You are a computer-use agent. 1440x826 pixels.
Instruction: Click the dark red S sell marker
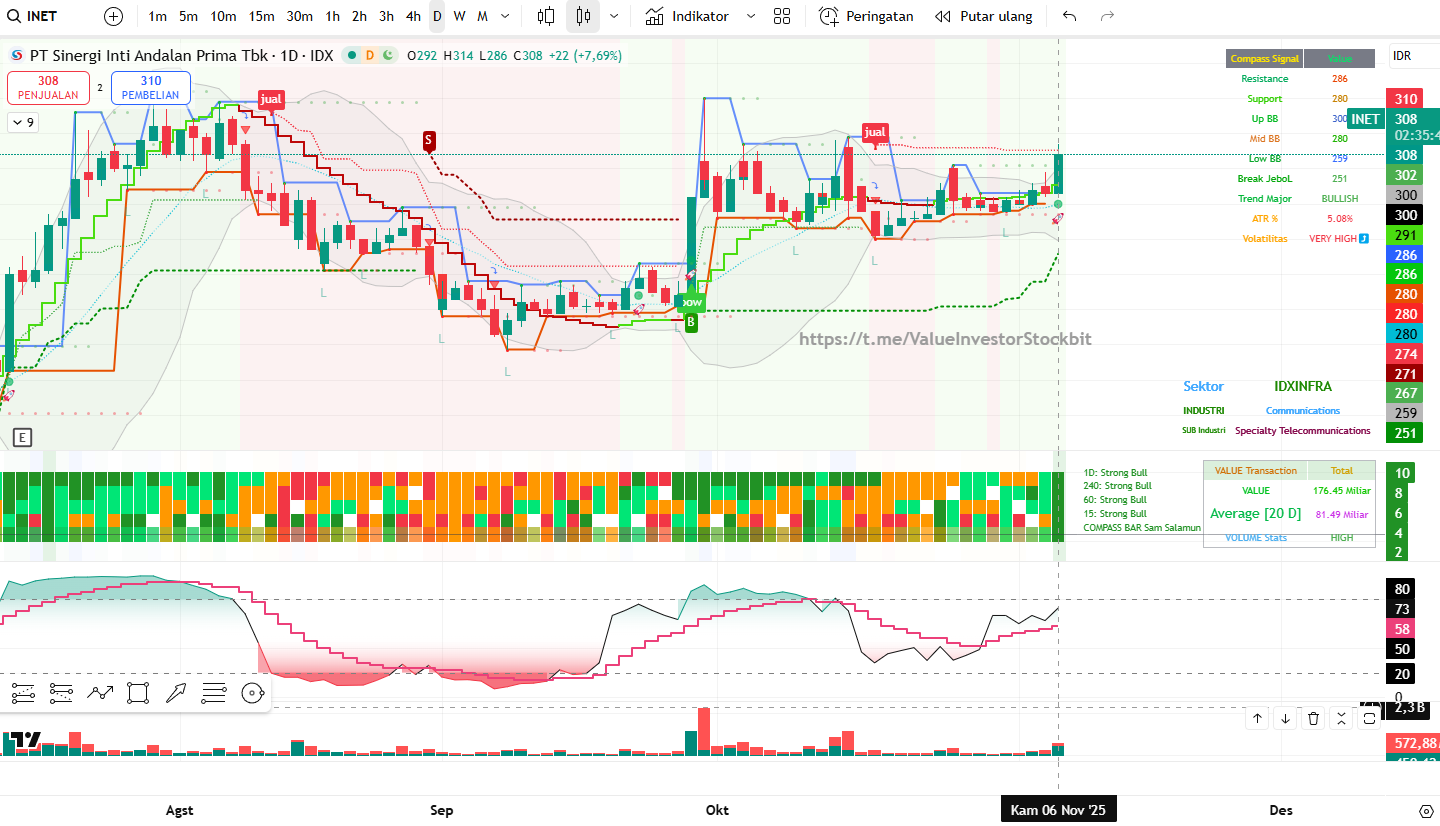(429, 140)
